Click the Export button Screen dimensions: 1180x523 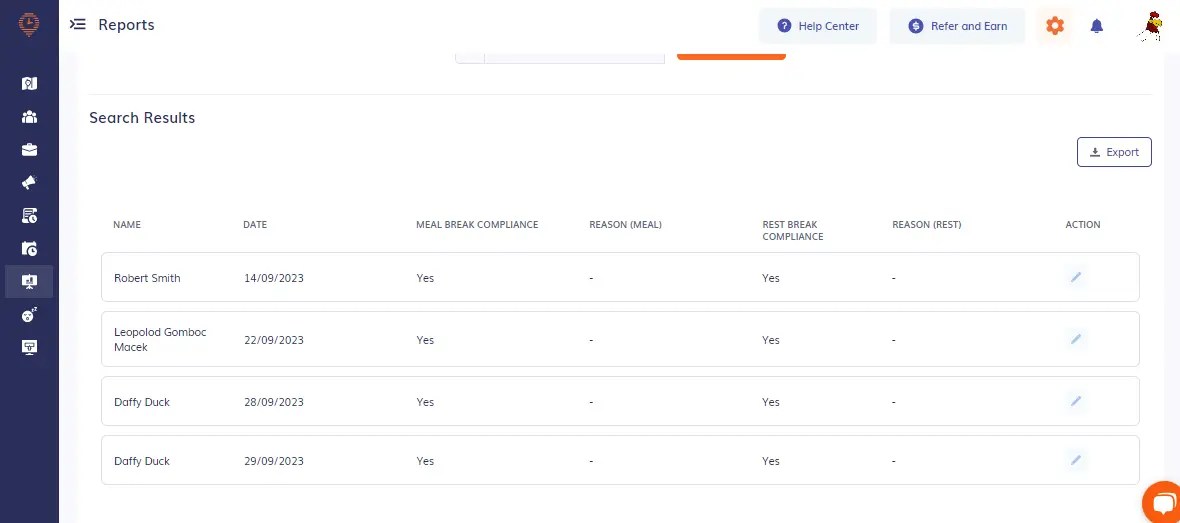(x=1114, y=152)
